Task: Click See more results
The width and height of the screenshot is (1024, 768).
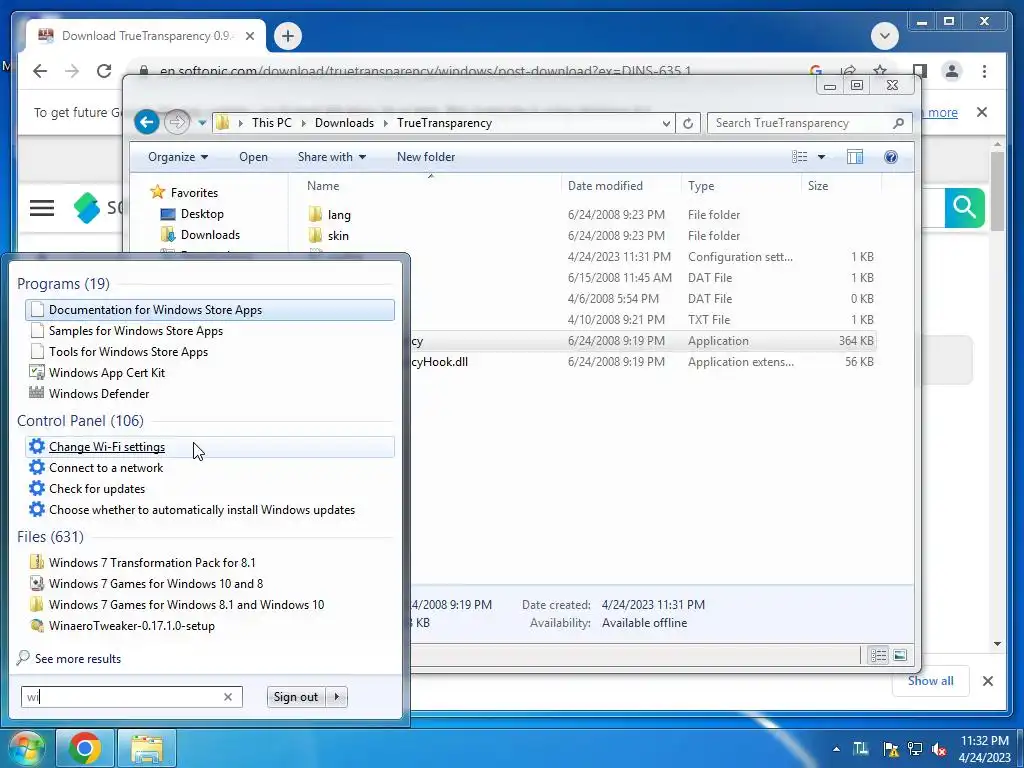Action: 69,658
